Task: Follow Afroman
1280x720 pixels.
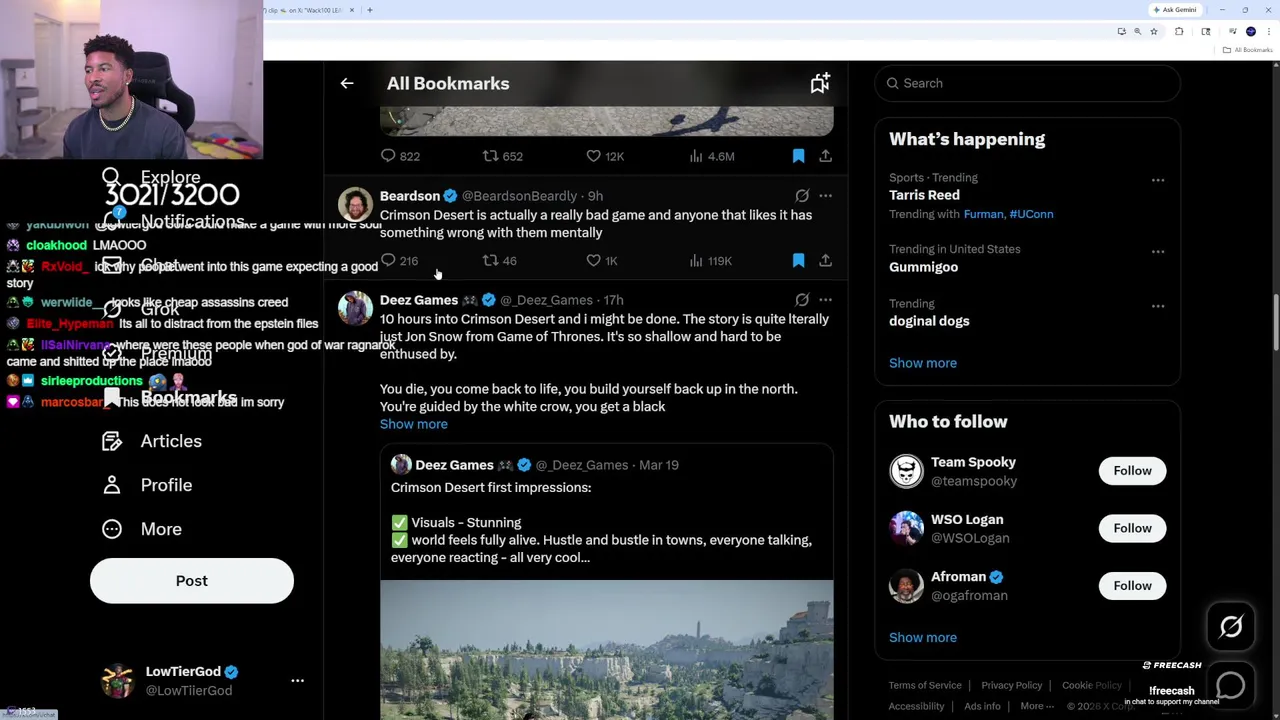Action: click(1132, 586)
